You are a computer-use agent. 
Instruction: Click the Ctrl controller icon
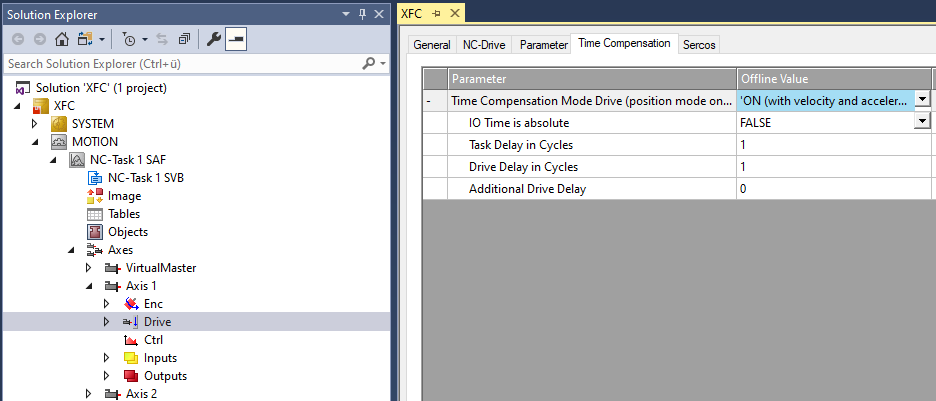click(x=131, y=340)
